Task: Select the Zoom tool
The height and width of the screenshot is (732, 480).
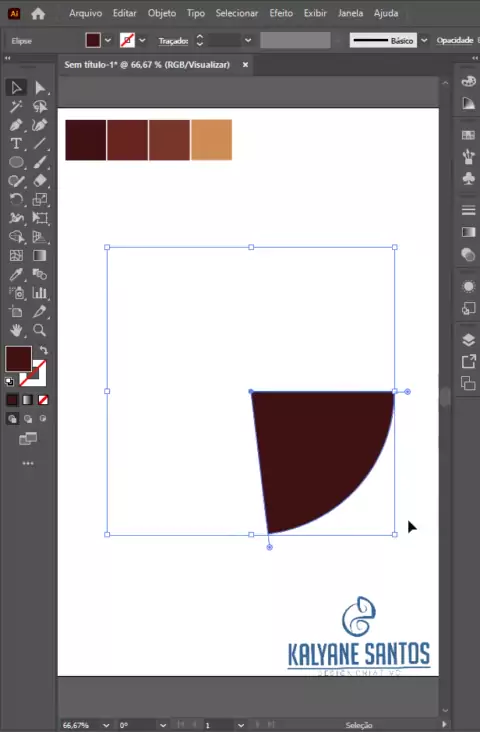Action: point(40,331)
